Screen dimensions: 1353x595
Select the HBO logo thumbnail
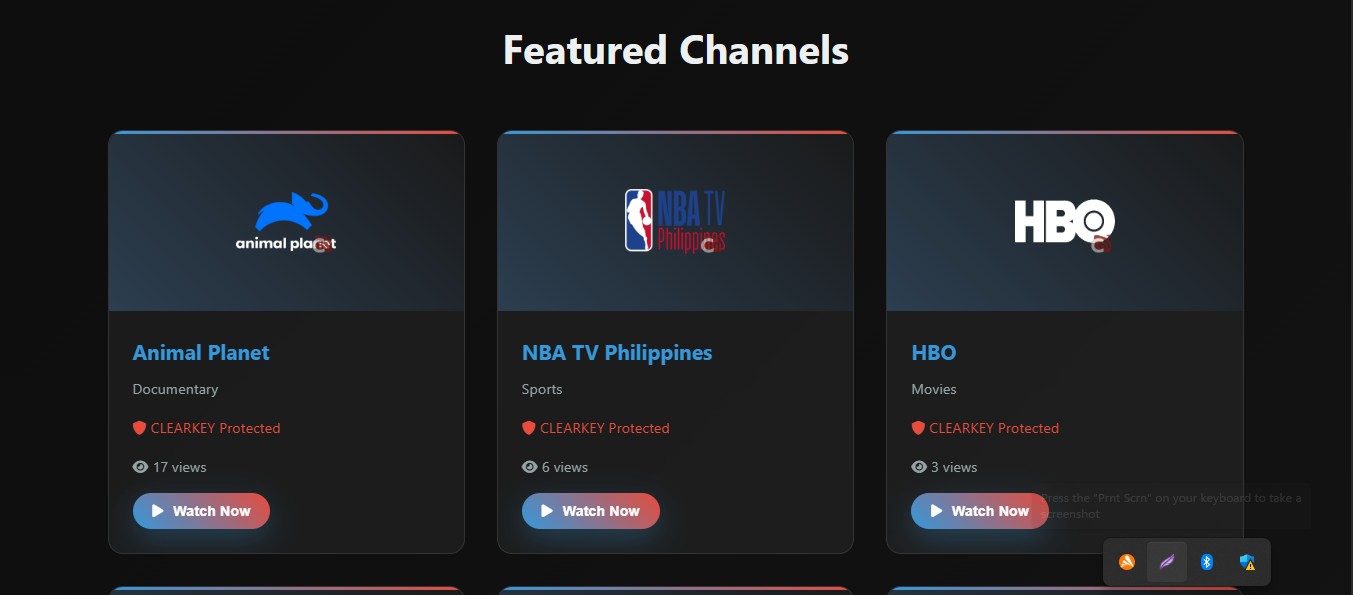pos(1064,223)
